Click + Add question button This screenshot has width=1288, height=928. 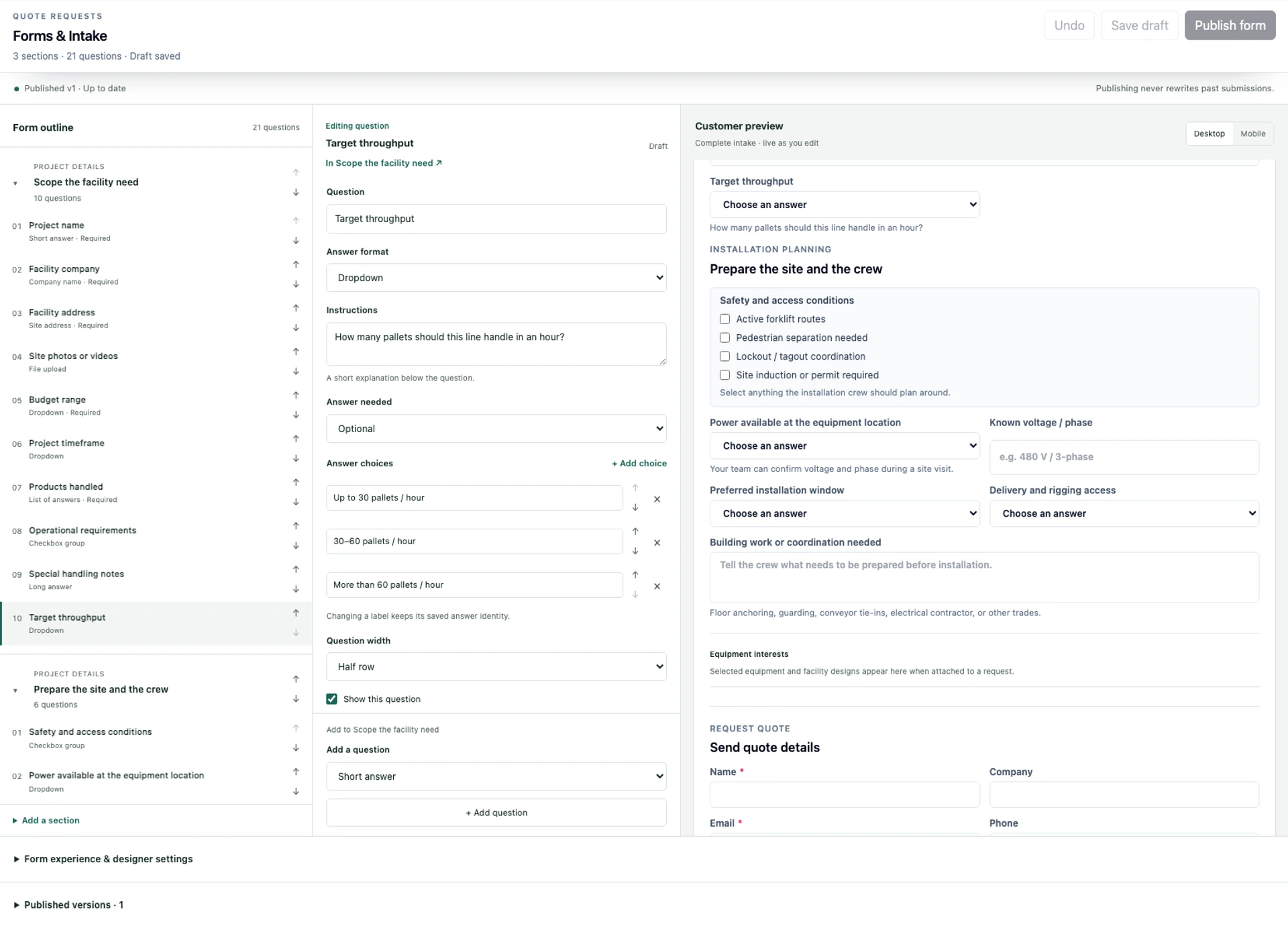(496, 813)
